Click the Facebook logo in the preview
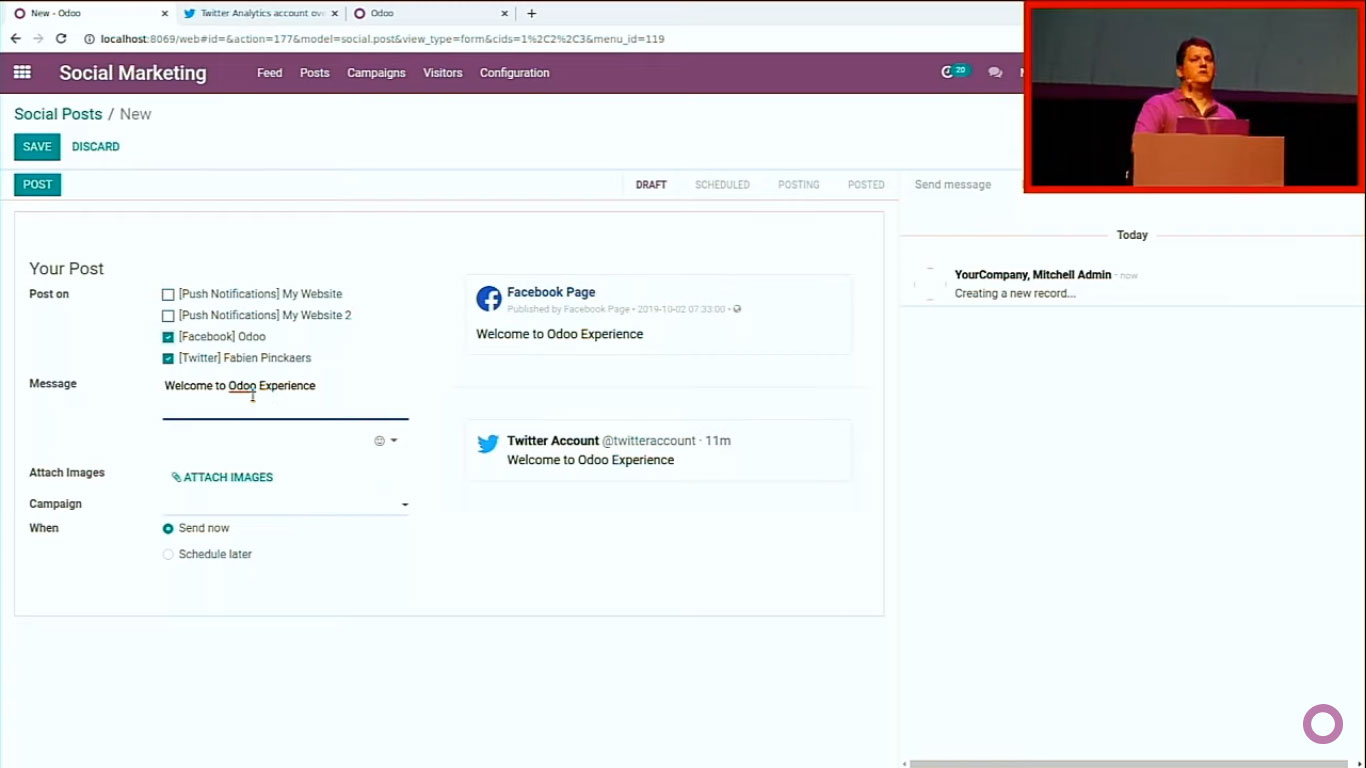 (x=489, y=298)
